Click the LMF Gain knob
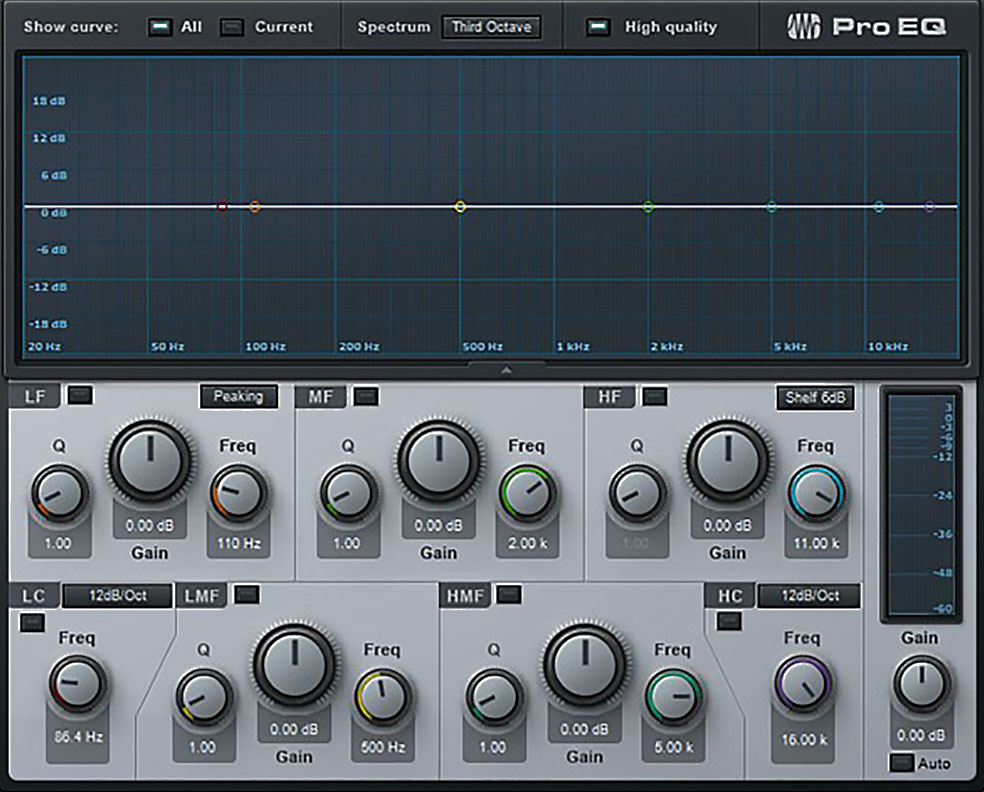This screenshot has height=792, width=984. pyautogui.click(x=294, y=665)
